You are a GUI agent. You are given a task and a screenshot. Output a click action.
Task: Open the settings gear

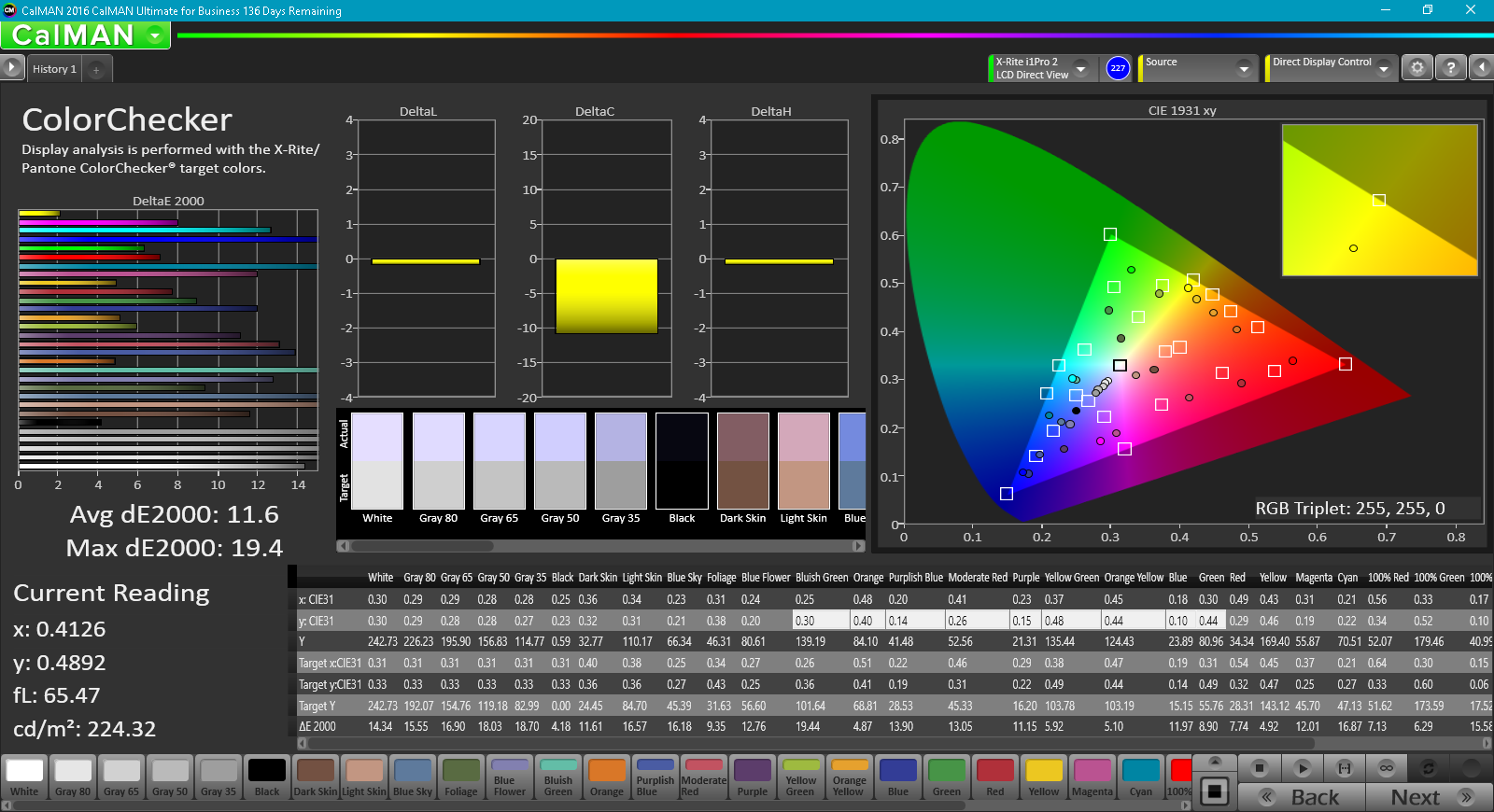[x=1417, y=68]
